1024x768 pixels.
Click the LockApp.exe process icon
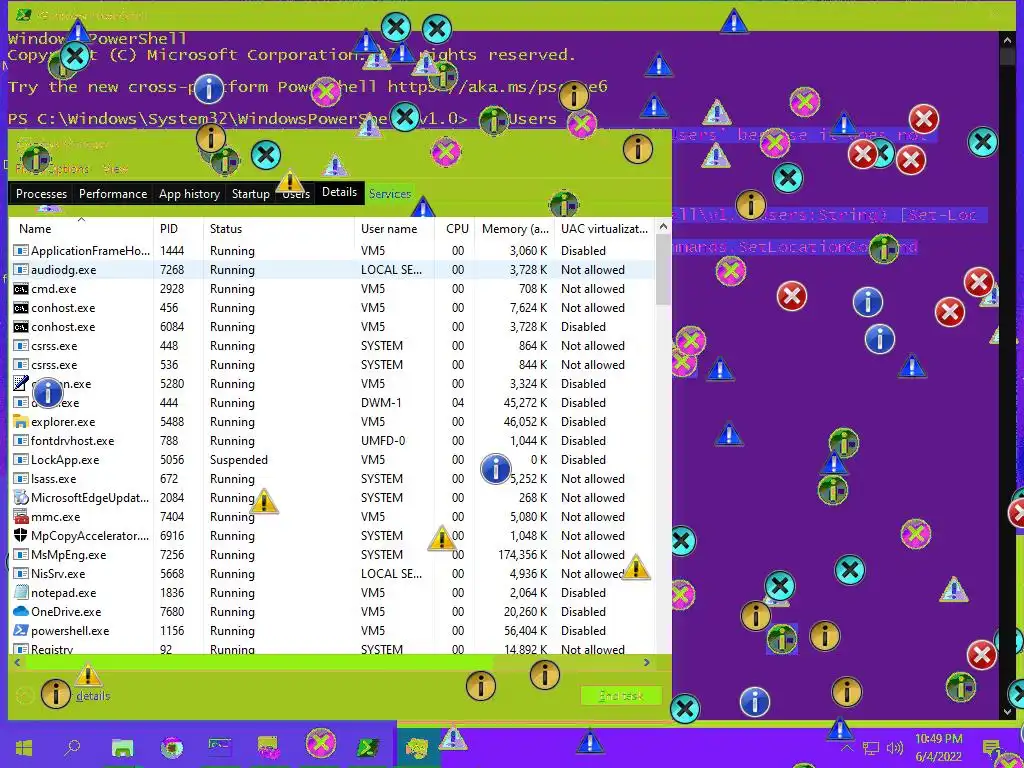[21, 460]
